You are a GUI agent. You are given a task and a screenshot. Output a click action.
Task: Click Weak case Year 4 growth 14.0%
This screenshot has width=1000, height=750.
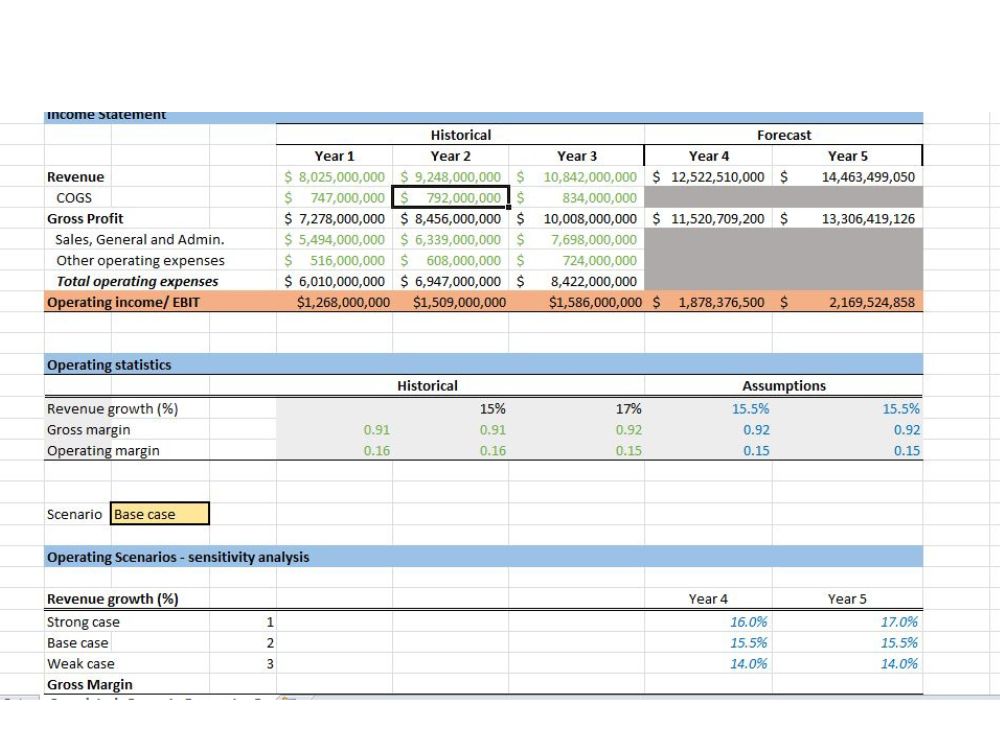click(708, 664)
